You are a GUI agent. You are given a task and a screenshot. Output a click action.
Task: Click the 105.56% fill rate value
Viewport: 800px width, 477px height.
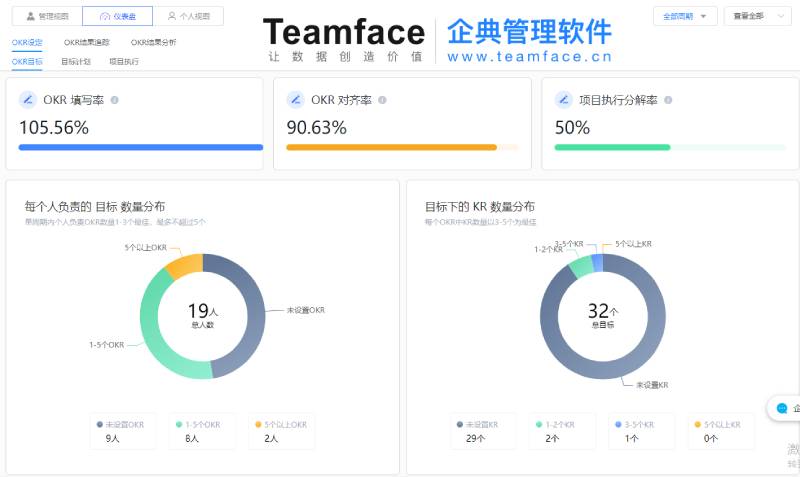(54, 128)
